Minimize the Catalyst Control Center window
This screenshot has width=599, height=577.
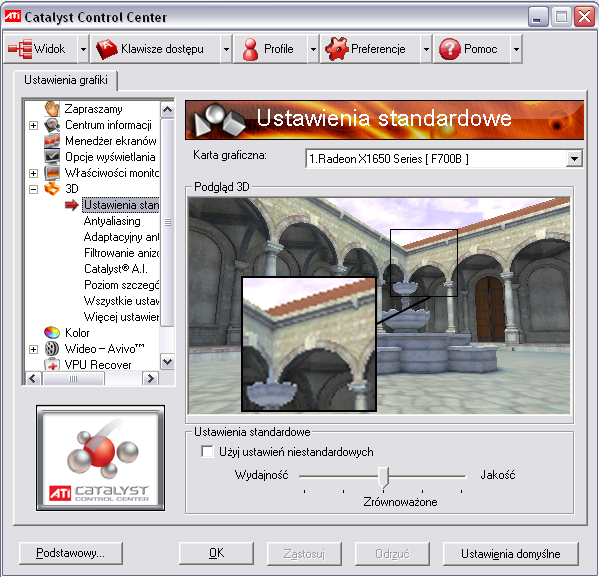coord(537,17)
